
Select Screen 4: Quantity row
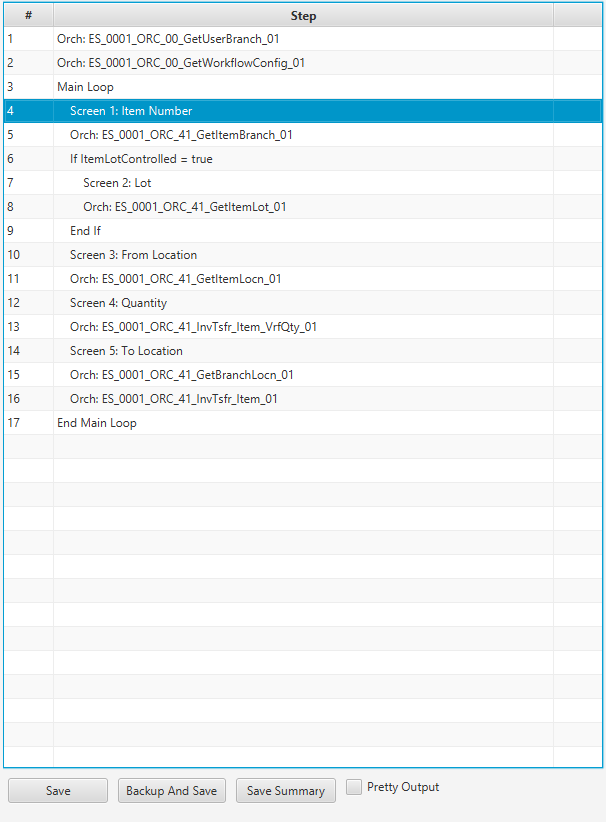click(303, 303)
